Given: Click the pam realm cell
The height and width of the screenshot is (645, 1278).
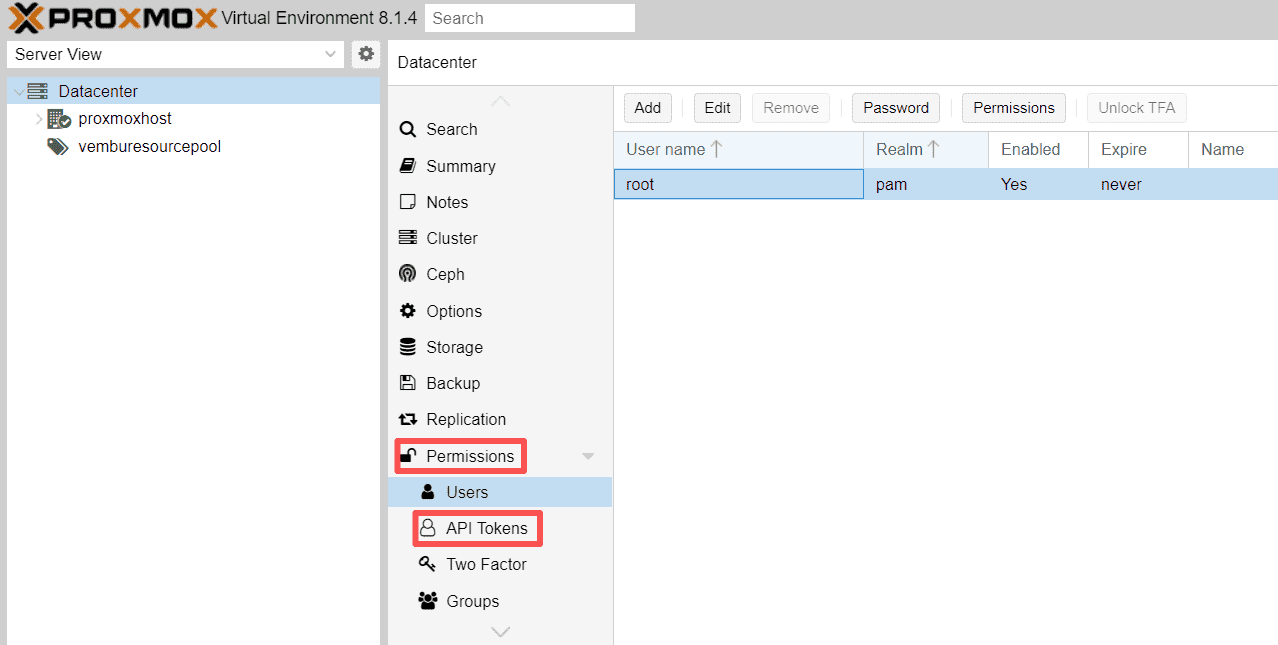Looking at the screenshot, I should pyautogui.click(x=926, y=184).
